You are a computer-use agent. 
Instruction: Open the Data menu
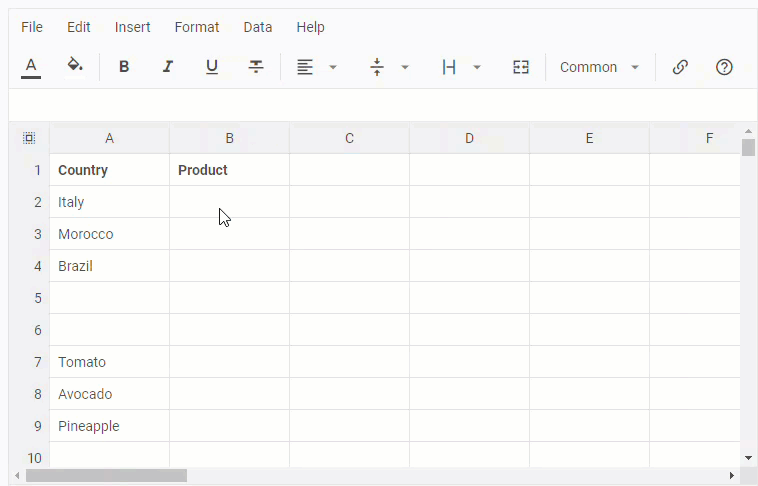click(258, 27)
